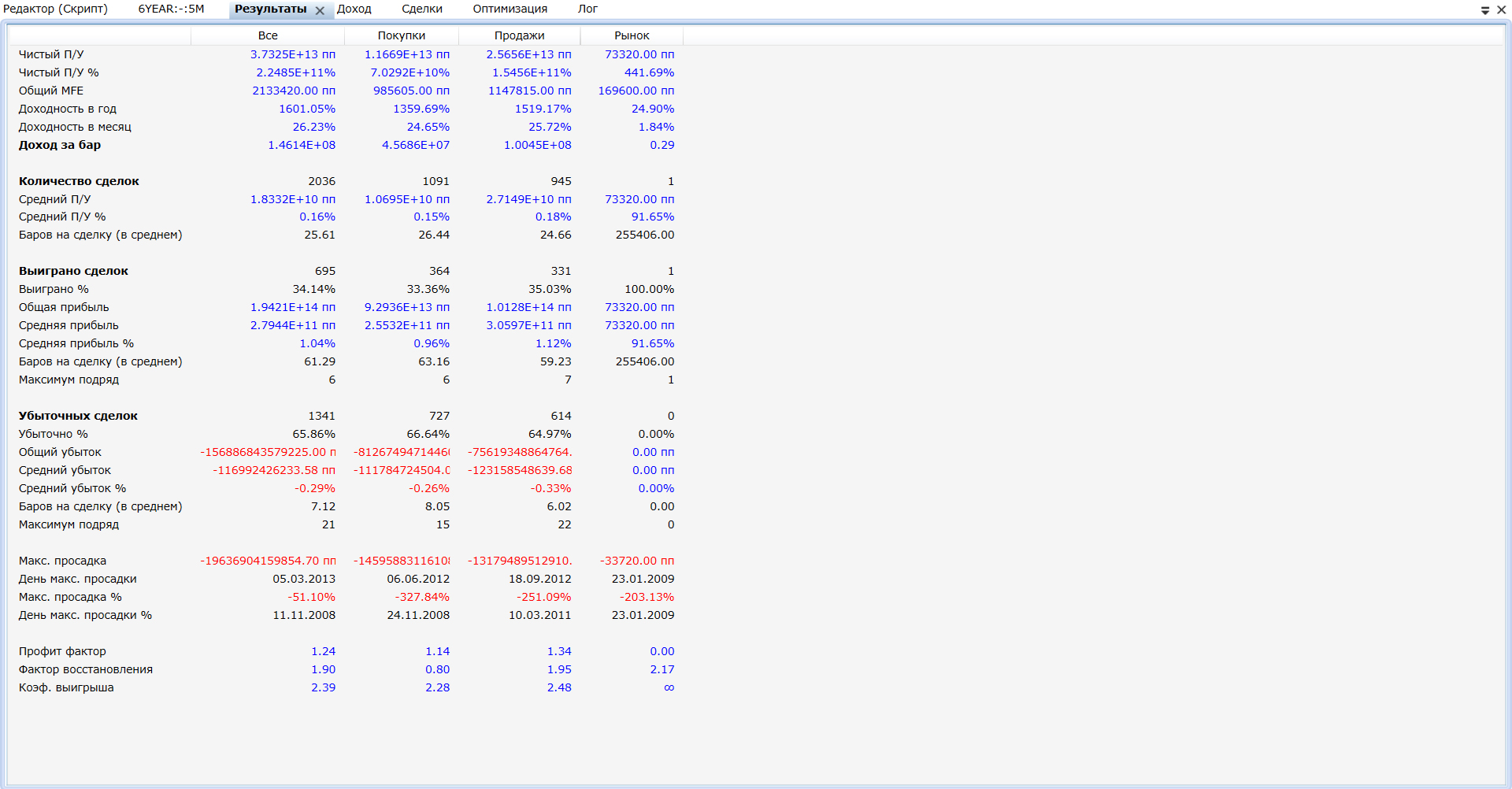
Task: Click the Средний П/У % label
Action: (62, 217)
